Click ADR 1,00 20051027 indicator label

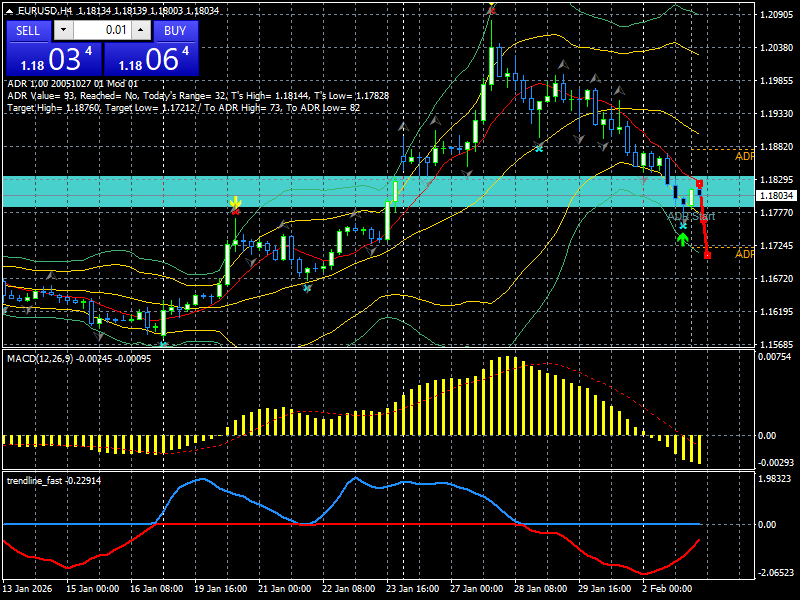pos(72,84)
